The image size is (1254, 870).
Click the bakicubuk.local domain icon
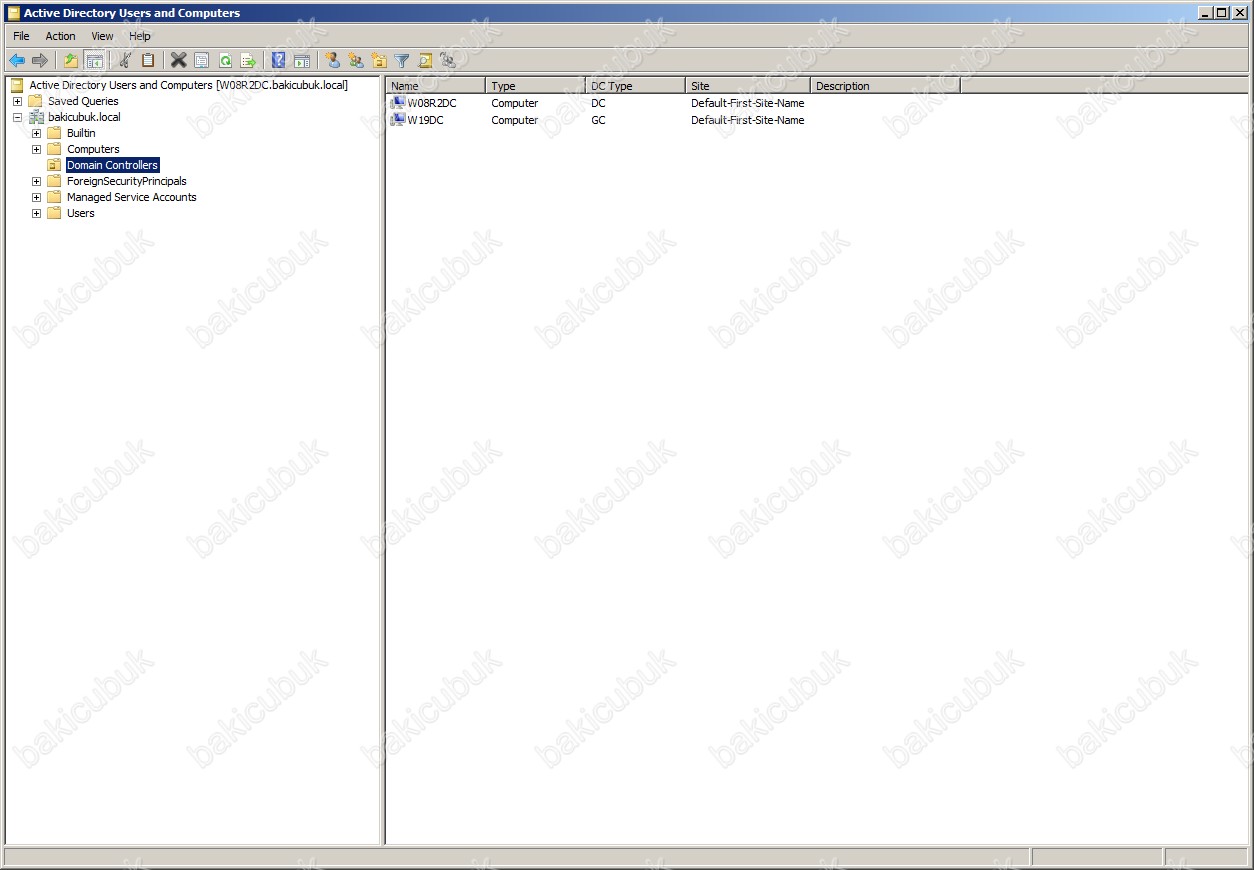click(x=36, y=117)
